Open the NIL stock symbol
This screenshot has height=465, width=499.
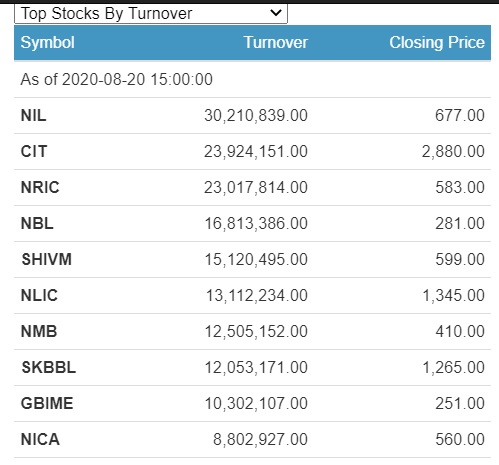point(33,116)
